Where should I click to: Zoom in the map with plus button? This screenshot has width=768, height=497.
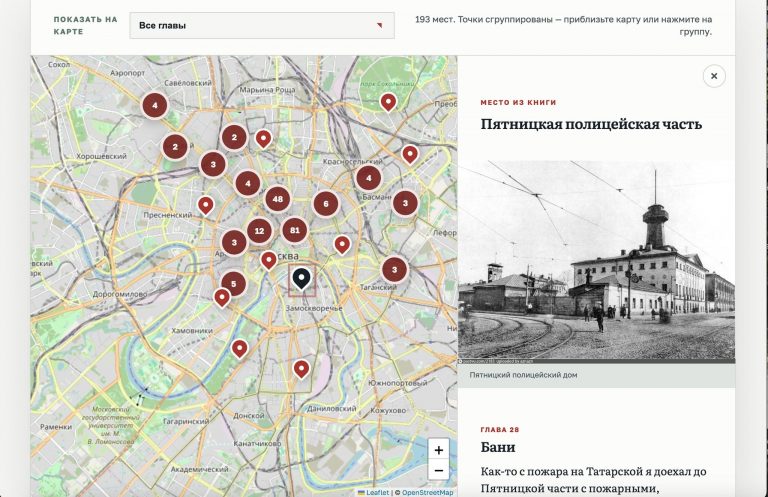pyautogui.click(x=438, y=450)
